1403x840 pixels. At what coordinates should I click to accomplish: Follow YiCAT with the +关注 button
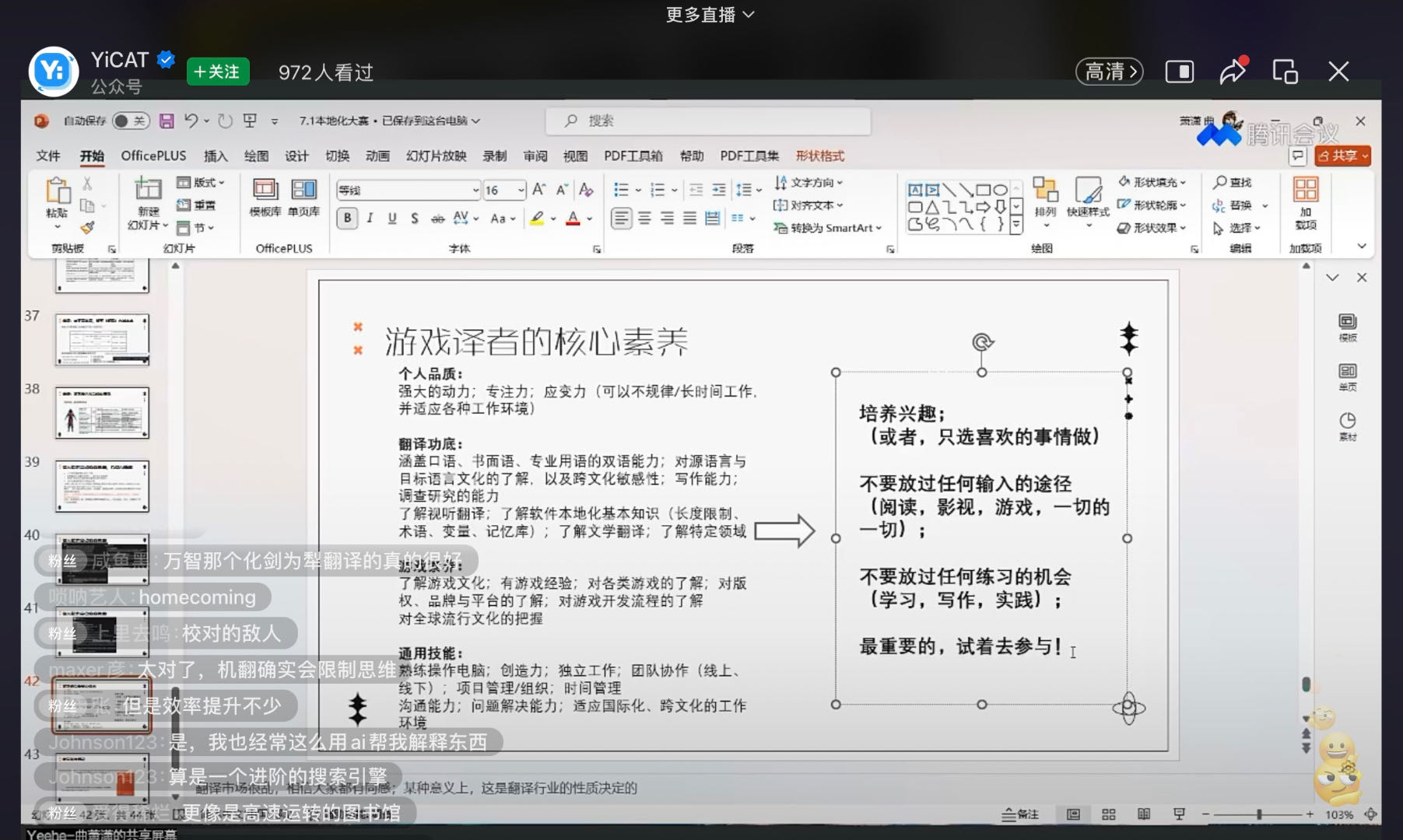pos(218,72)
